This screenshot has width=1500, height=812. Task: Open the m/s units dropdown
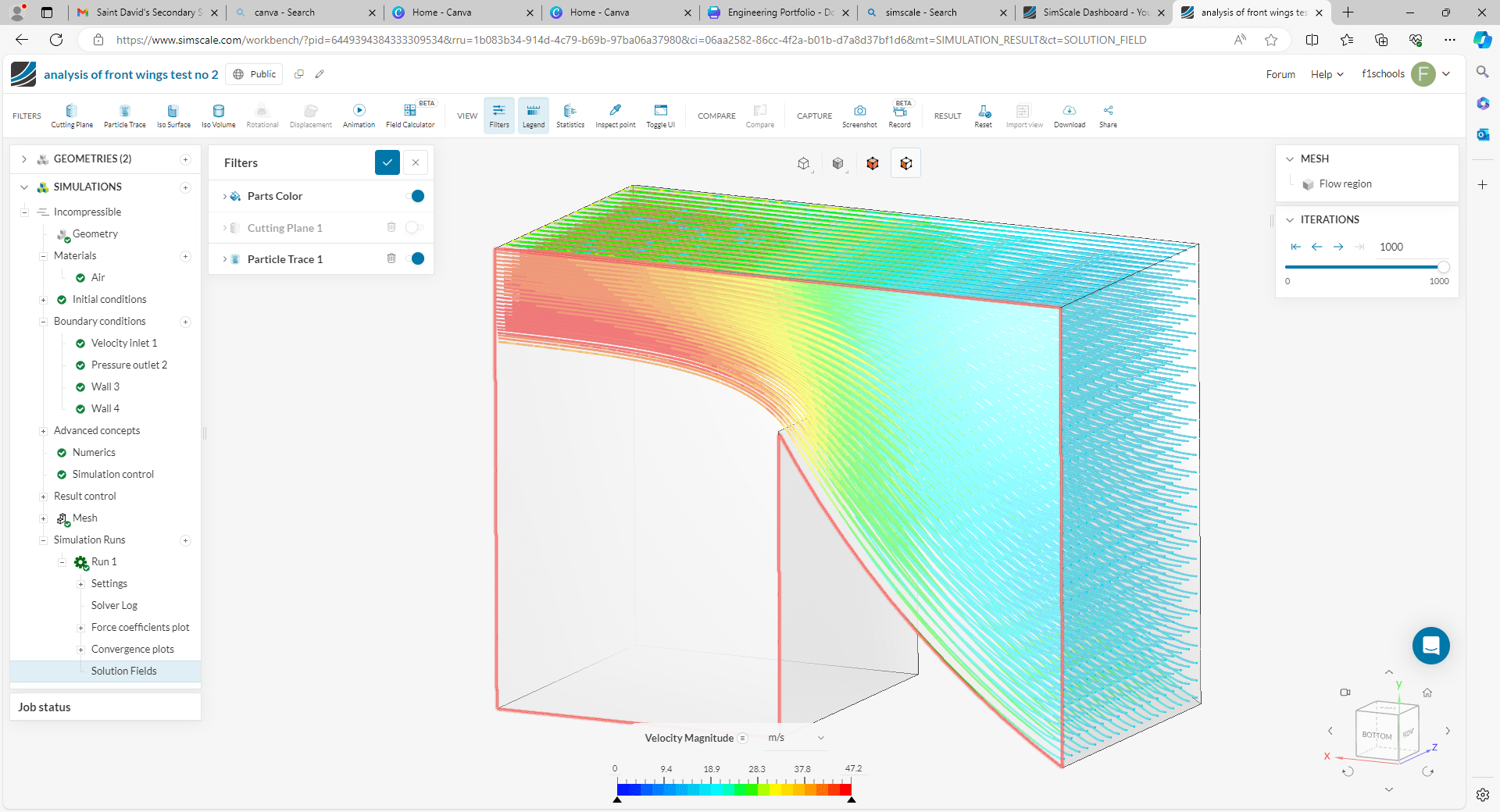[x=795, y=738]
